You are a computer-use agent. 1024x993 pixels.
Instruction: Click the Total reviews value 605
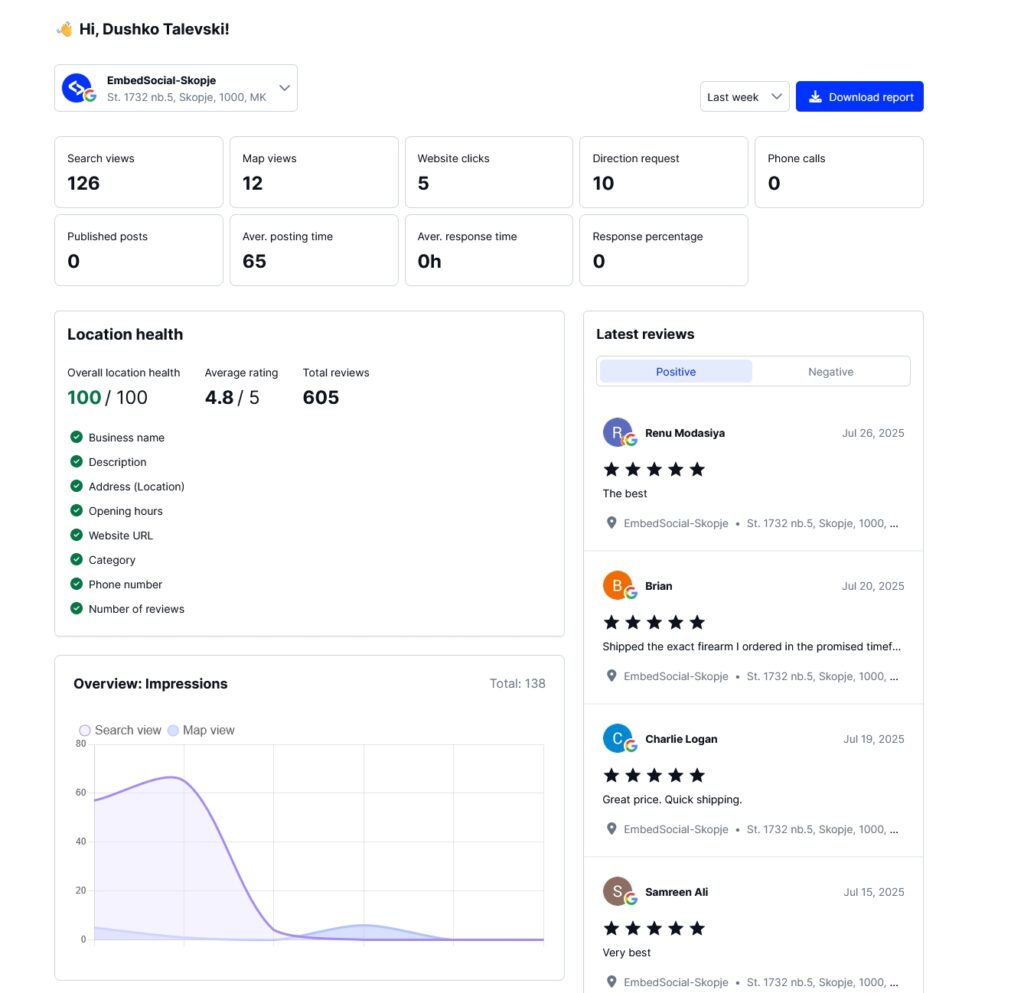point(321,397)
